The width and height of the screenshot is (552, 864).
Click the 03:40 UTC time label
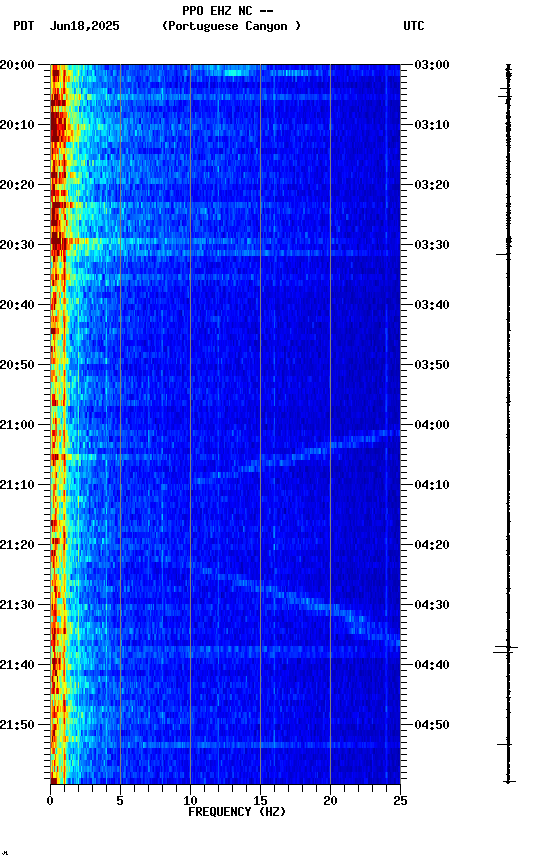click(x=432, y=305)
